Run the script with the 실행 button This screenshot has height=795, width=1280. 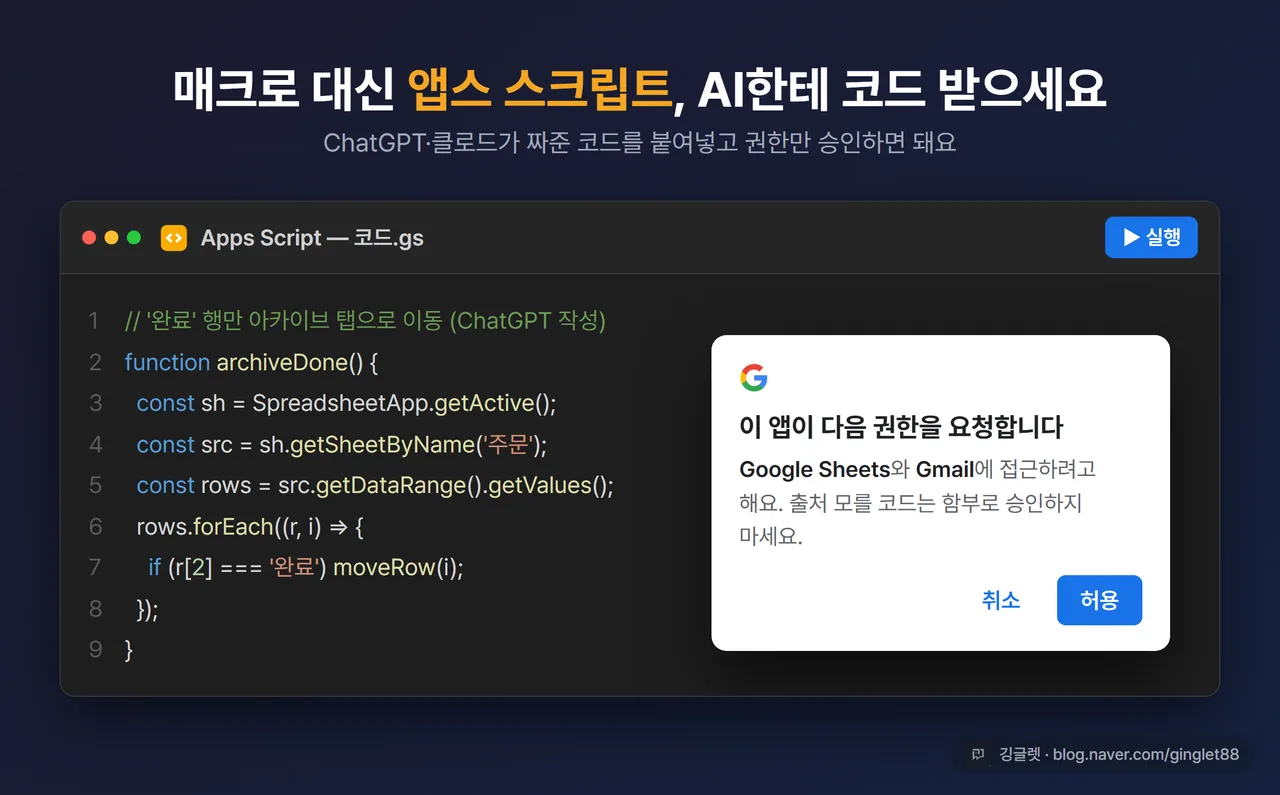pos(1151,238)
